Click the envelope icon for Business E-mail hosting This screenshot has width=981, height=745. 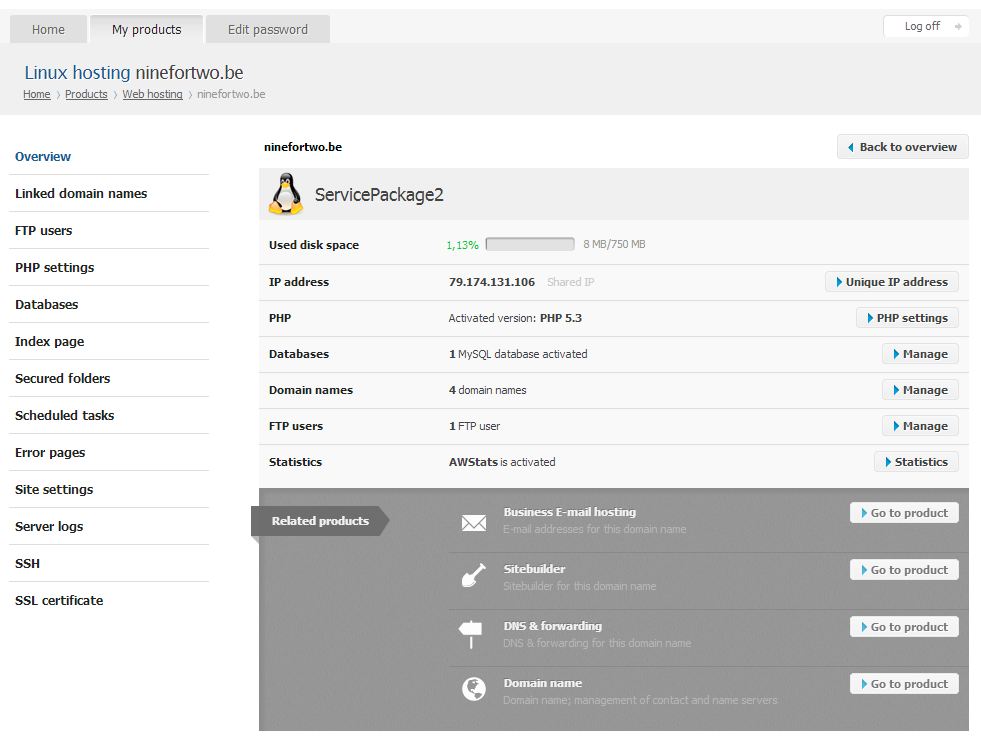pyautogui.click(x=474, y=522)
